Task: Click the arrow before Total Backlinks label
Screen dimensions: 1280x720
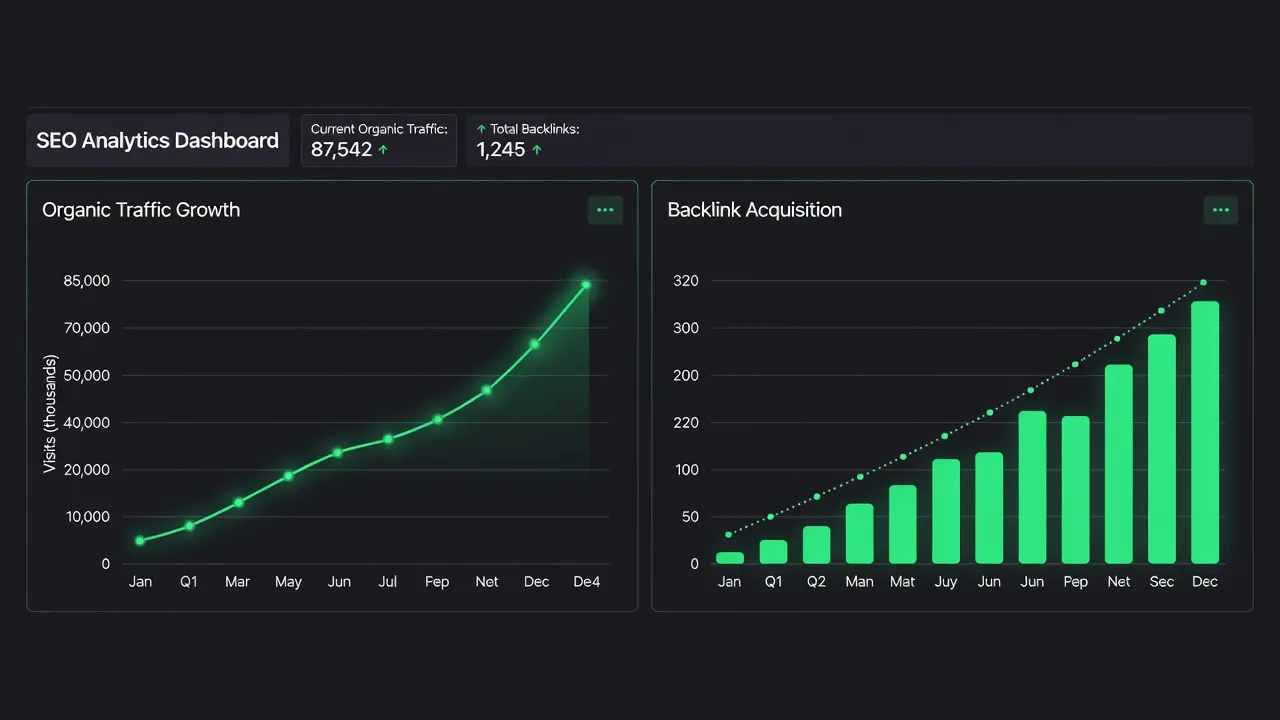Action: point(481,129)
